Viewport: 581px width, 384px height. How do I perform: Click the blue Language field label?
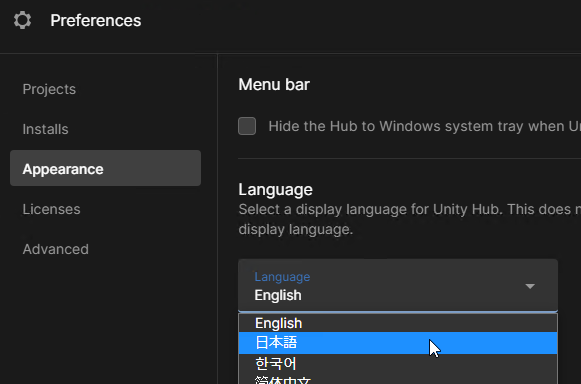(x=282, y=277)
